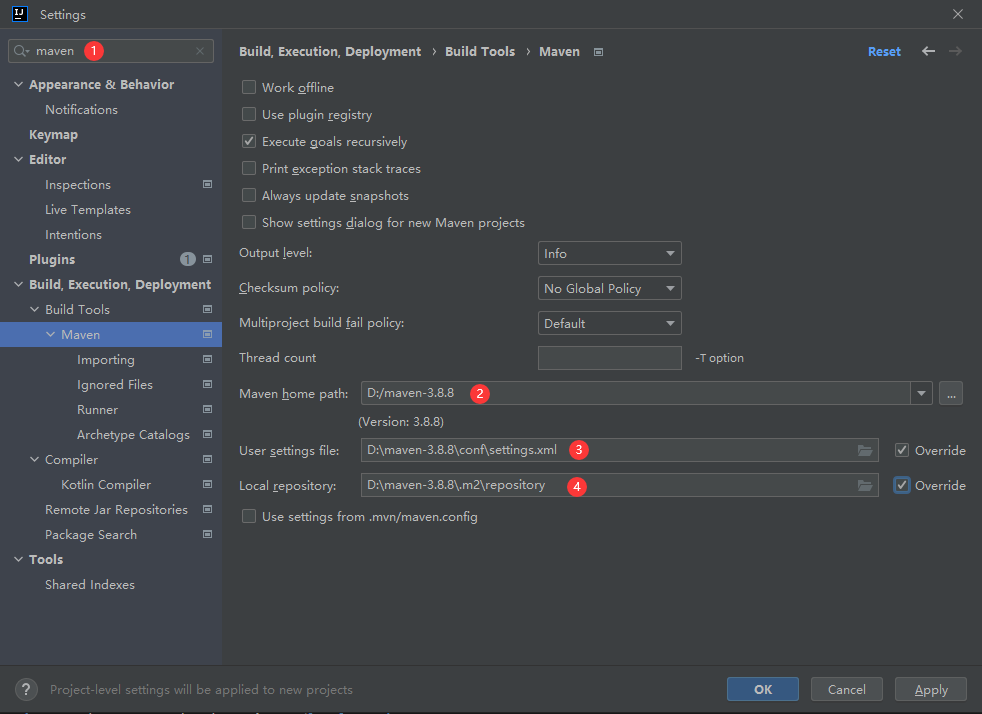The image size is (982, 714).
Task: Open Notifications settings page
Action: pos(81,110)
